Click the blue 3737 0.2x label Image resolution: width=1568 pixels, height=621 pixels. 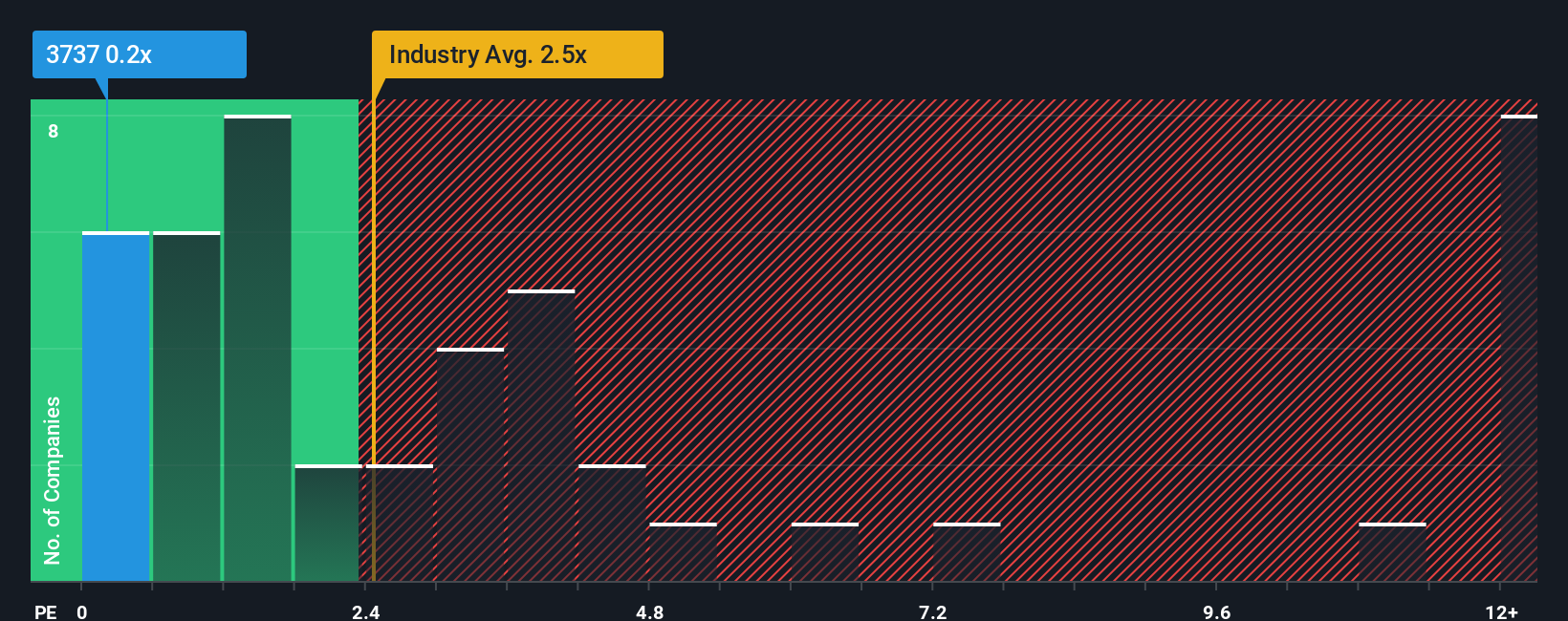pos(140,54)
